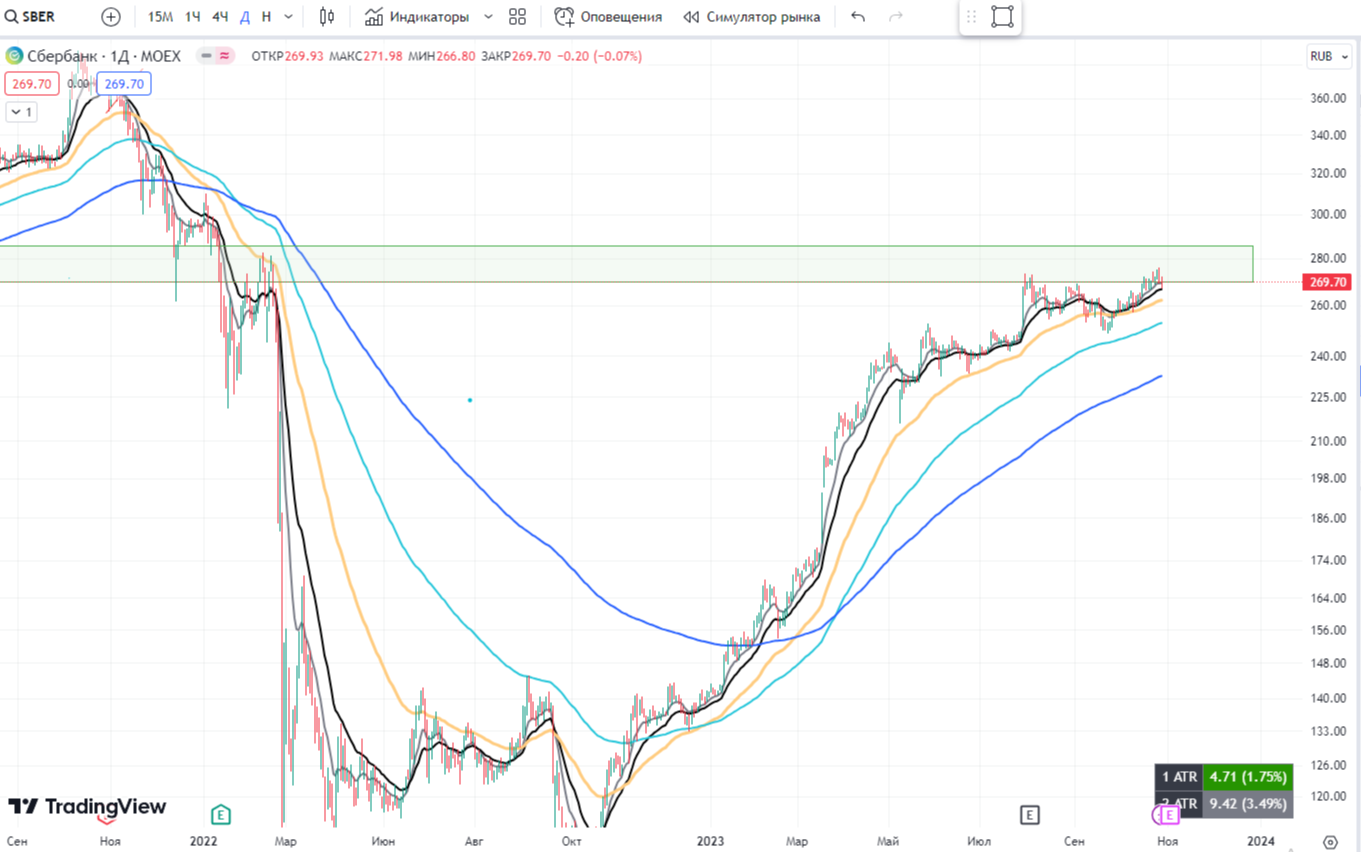This screenshot has width=1361, height=852.
Task: Click the 210.00 price axis label
Action: point(1329,440)
